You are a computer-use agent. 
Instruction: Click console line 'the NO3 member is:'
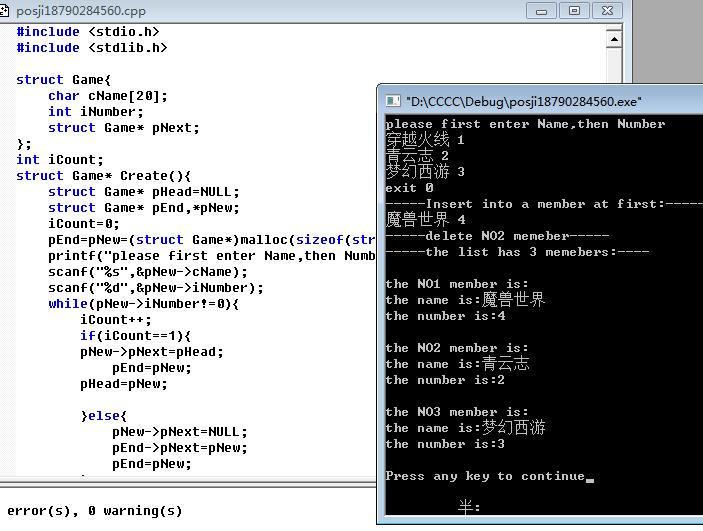click(x=457, y=412)
